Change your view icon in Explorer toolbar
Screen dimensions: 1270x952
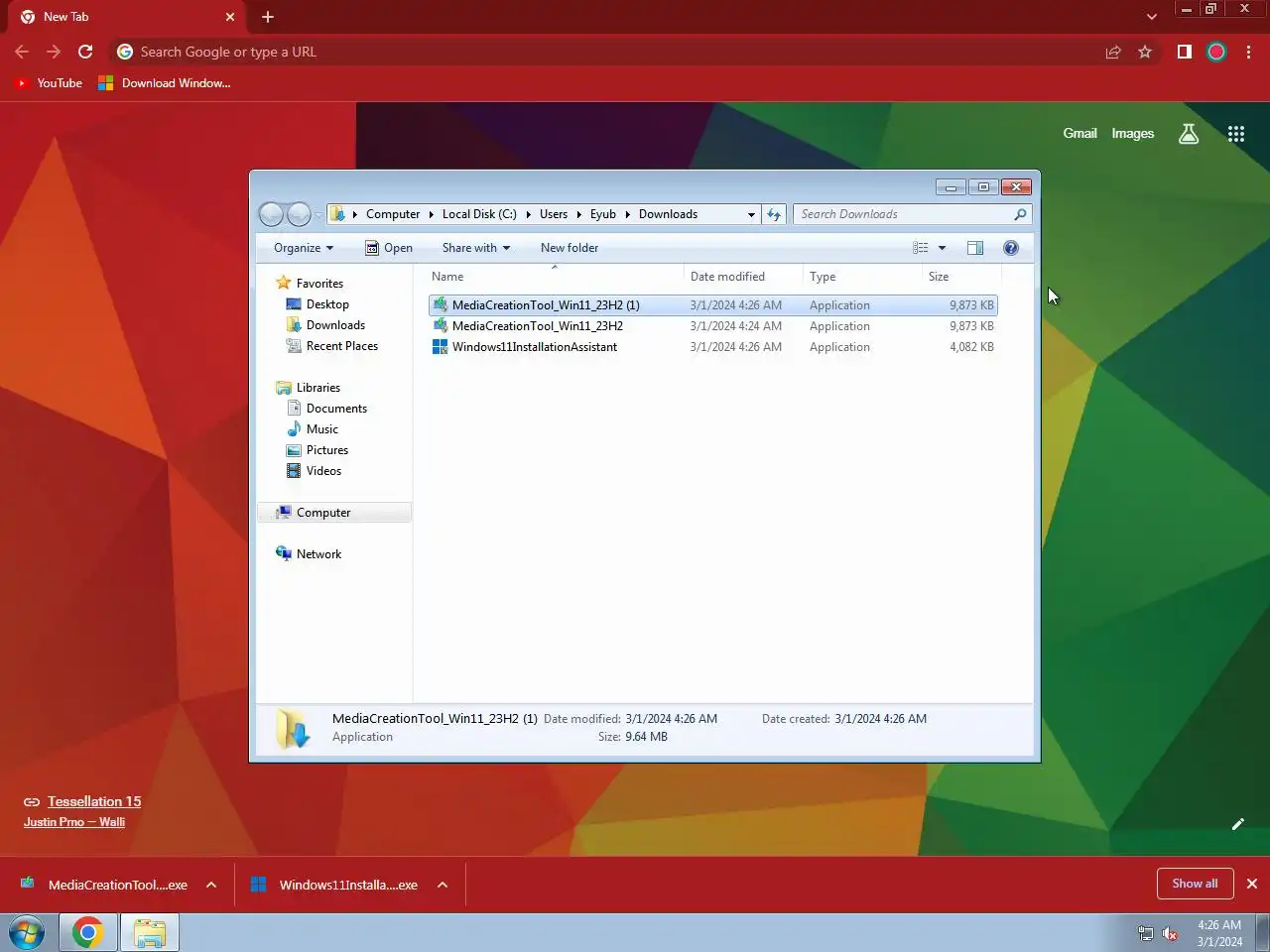coord(921,248)
